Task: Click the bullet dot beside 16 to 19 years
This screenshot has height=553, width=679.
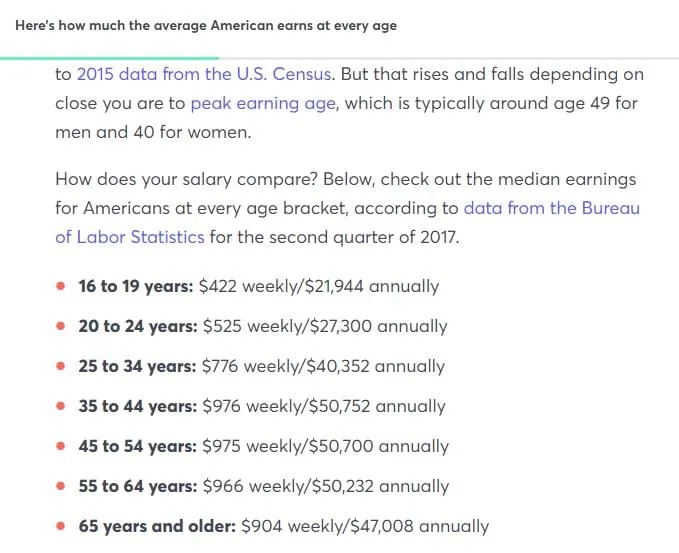Action: 61,286
